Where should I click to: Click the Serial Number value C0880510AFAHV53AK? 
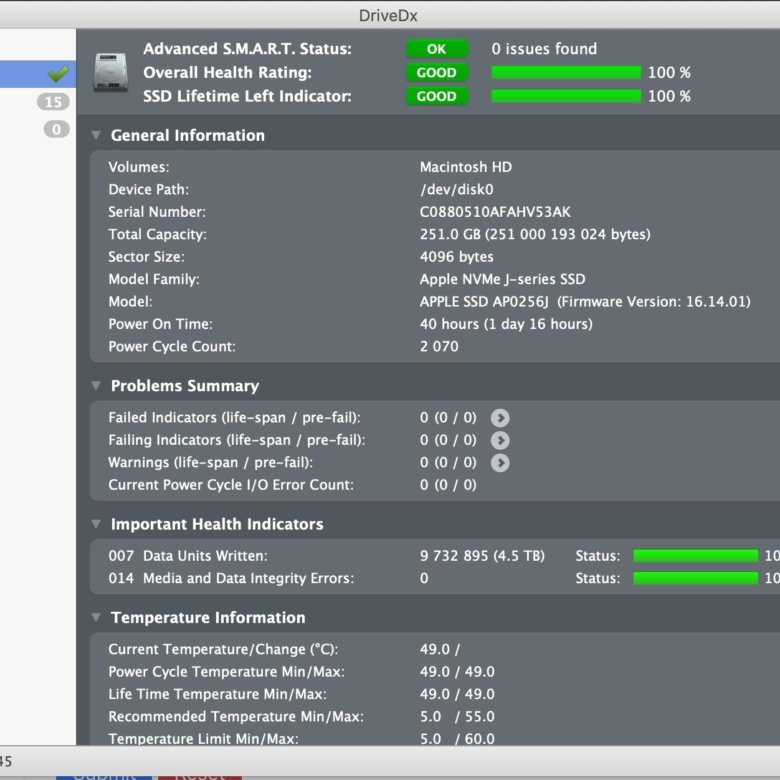tap(495, 212)
